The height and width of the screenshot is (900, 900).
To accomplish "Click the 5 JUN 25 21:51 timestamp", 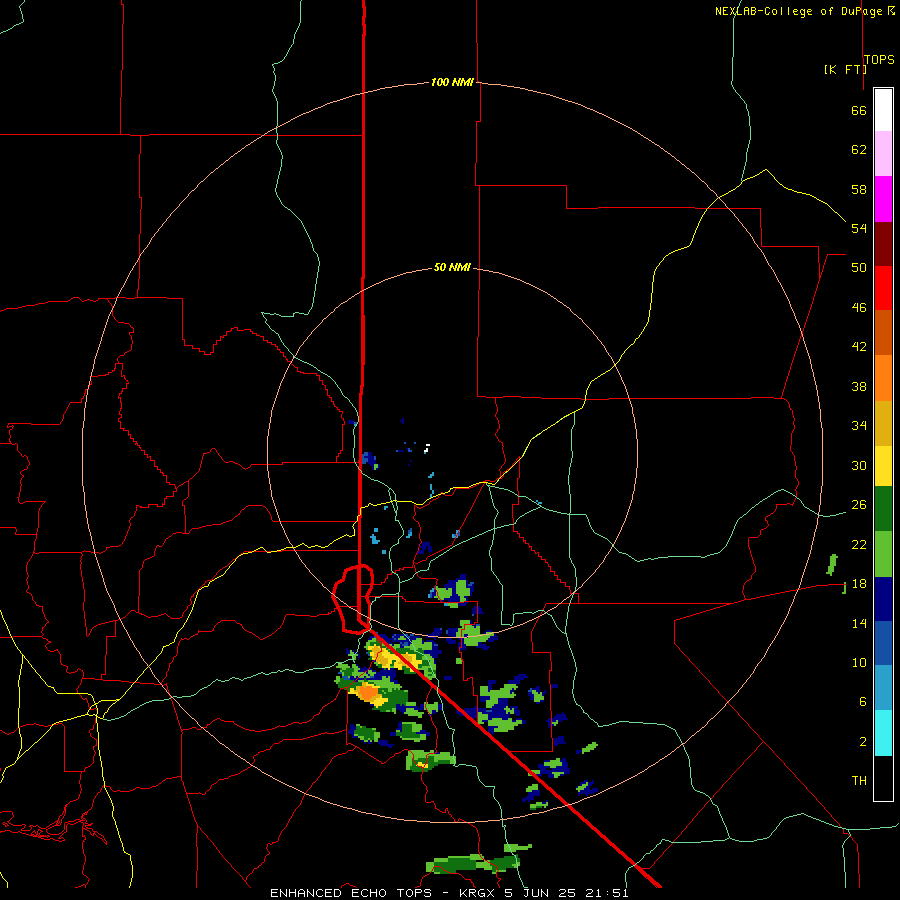I will pyautogui.click(x=567, y=893).
